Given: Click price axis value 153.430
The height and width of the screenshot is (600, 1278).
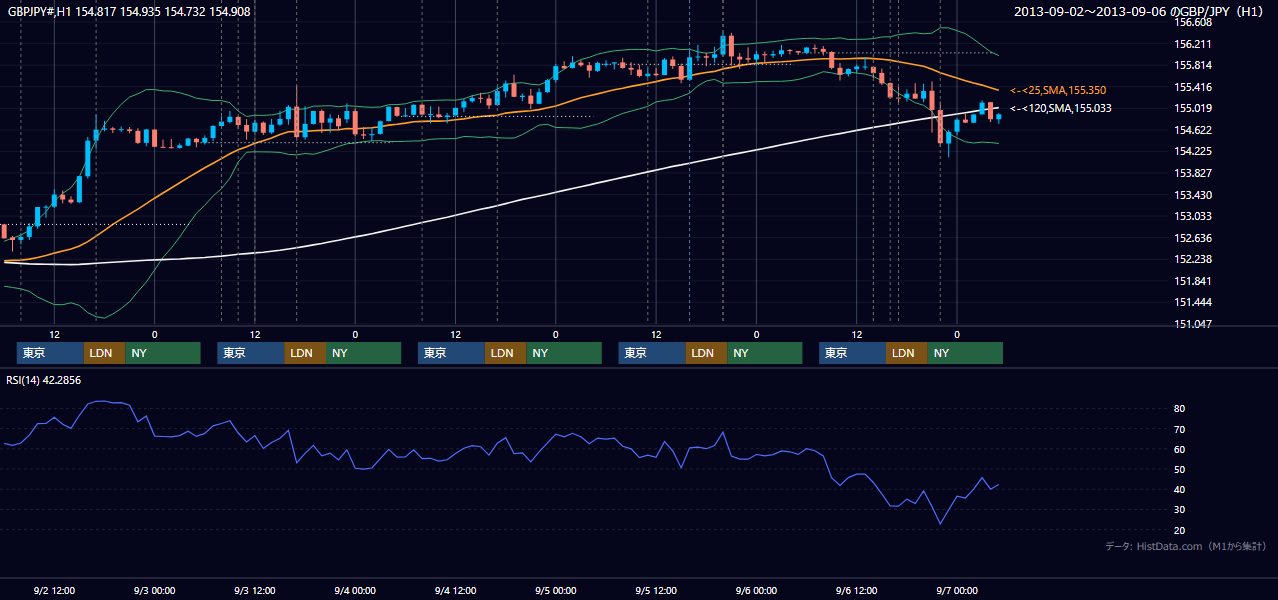Looking at the screenshot, I should coord(1194,195).
